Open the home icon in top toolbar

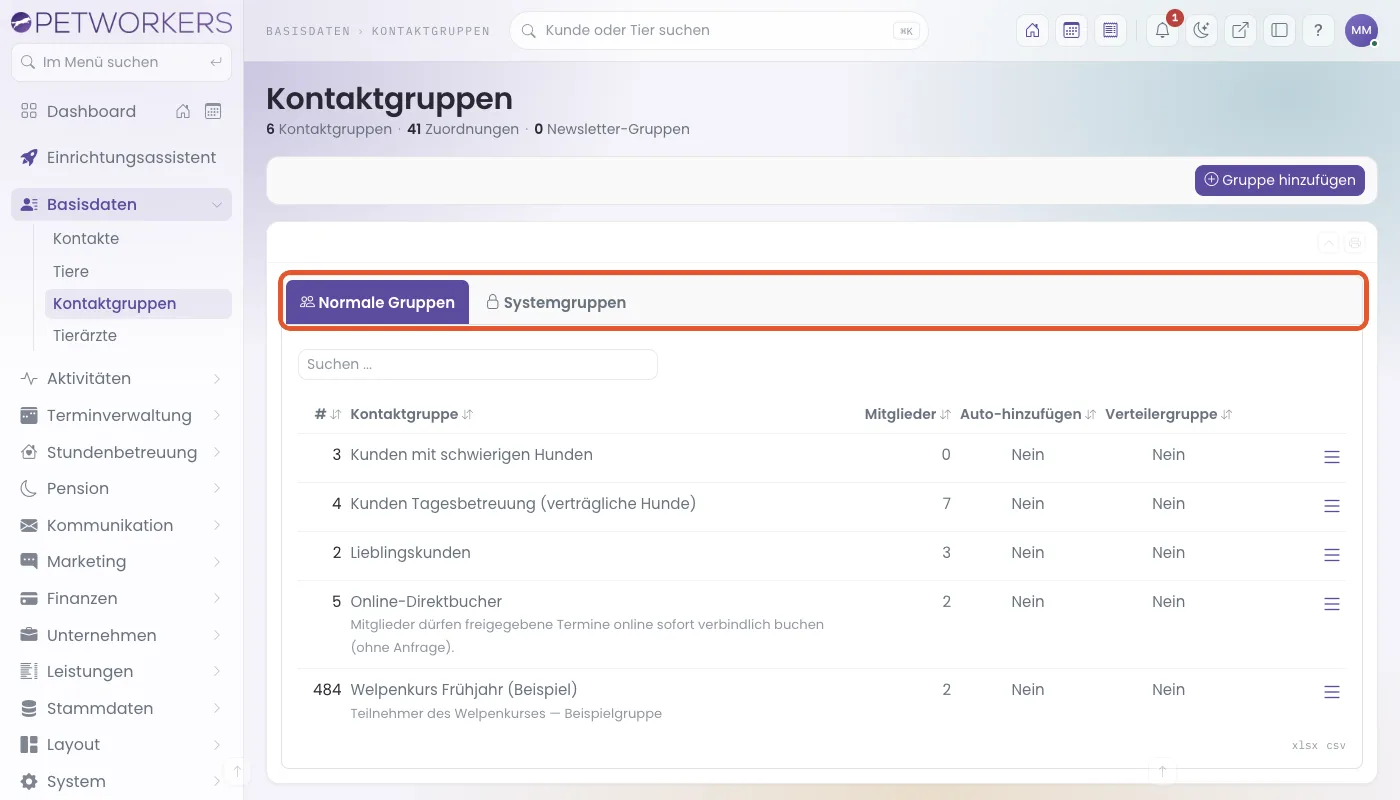click(x=1032, y=31)
